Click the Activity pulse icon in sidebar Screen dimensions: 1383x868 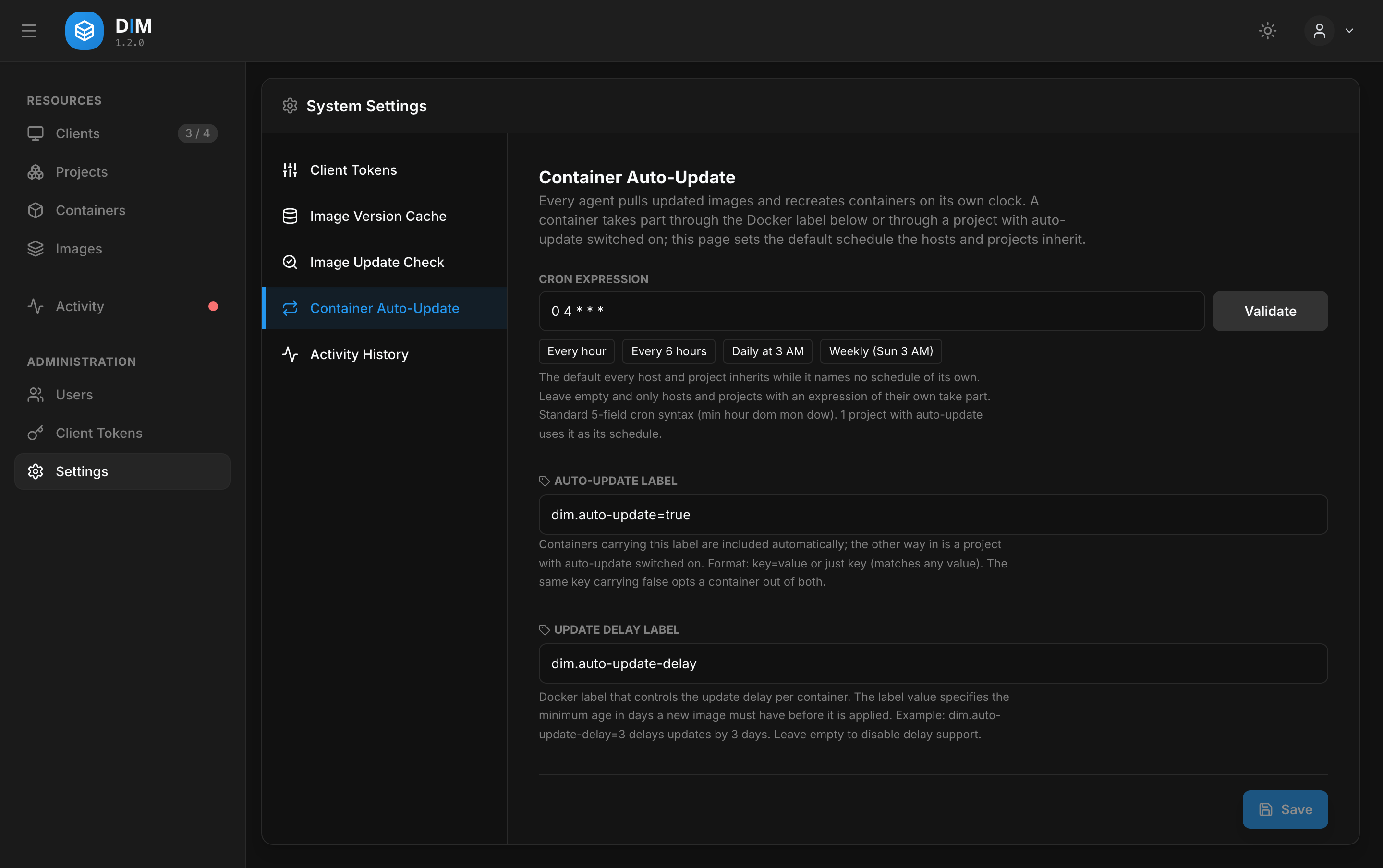[x=36, y=306]
